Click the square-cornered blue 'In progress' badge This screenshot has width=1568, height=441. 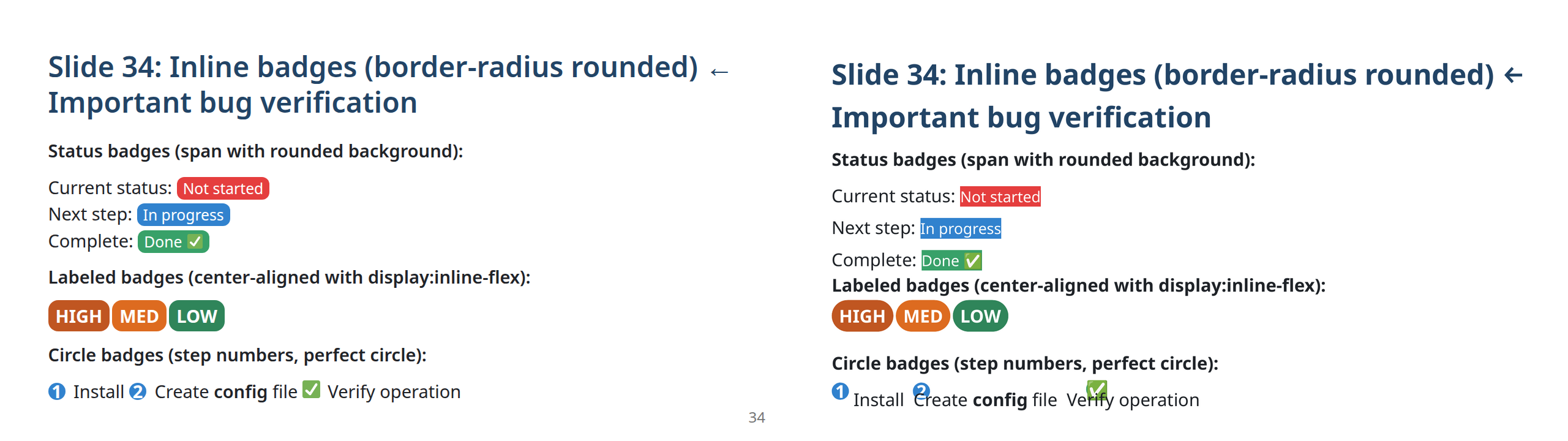pos(960,228)
